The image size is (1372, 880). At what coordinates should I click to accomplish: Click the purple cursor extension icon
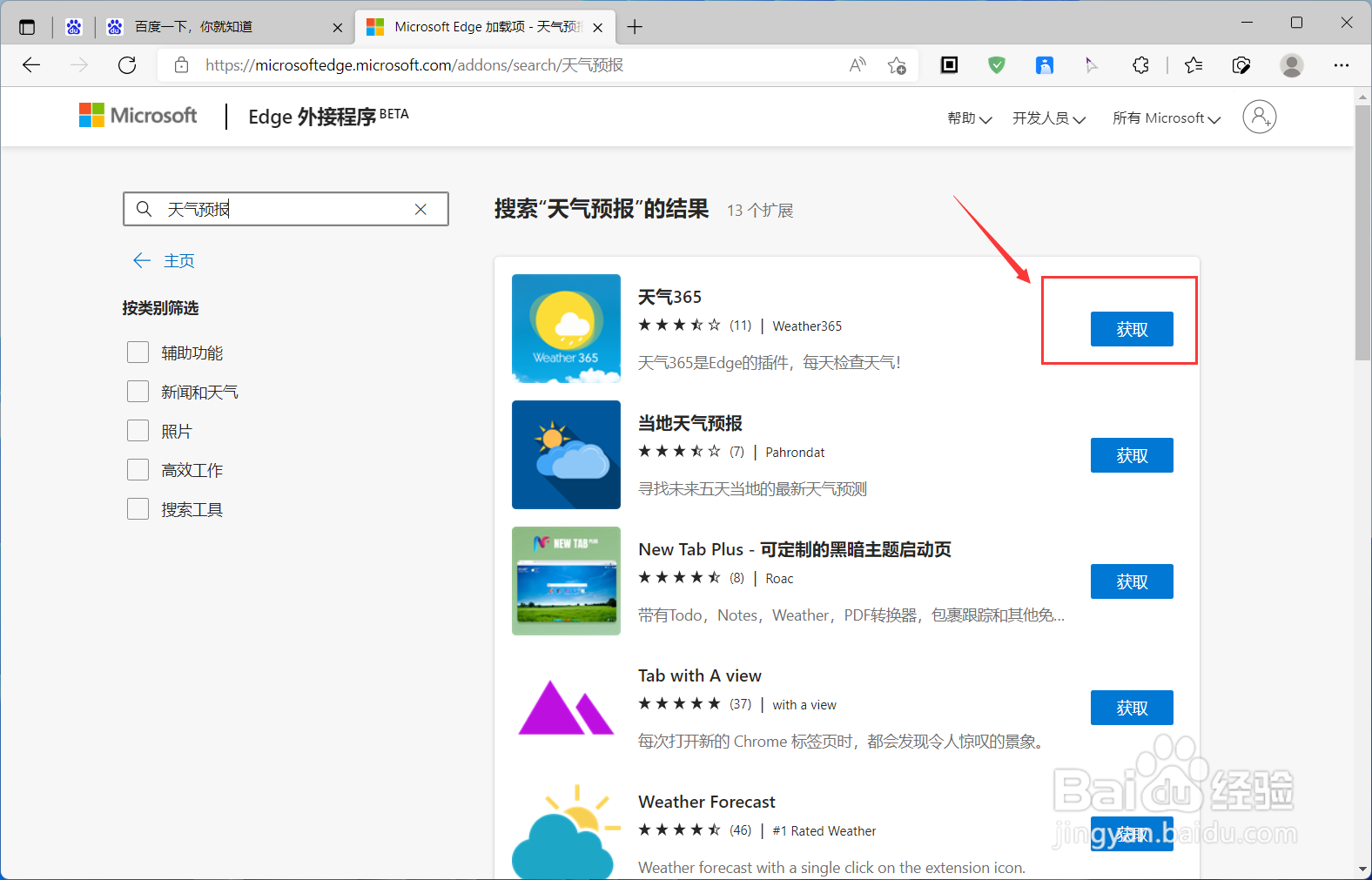tap(1091, 65)
